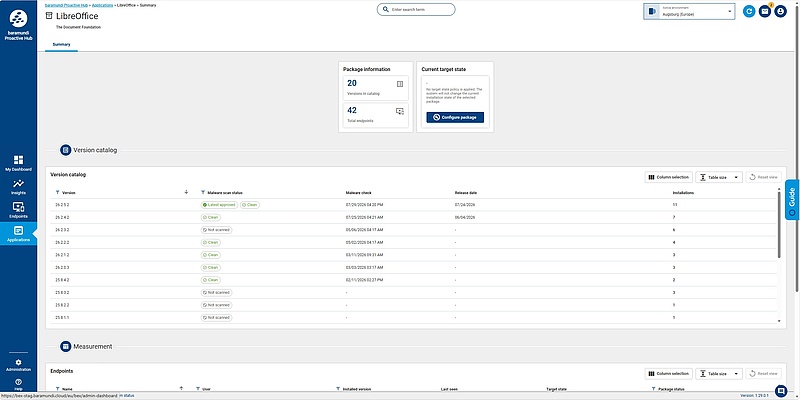Screen dimensions: 800x400
Task: Filter Installed version column funnel icon
Action: 338,389
